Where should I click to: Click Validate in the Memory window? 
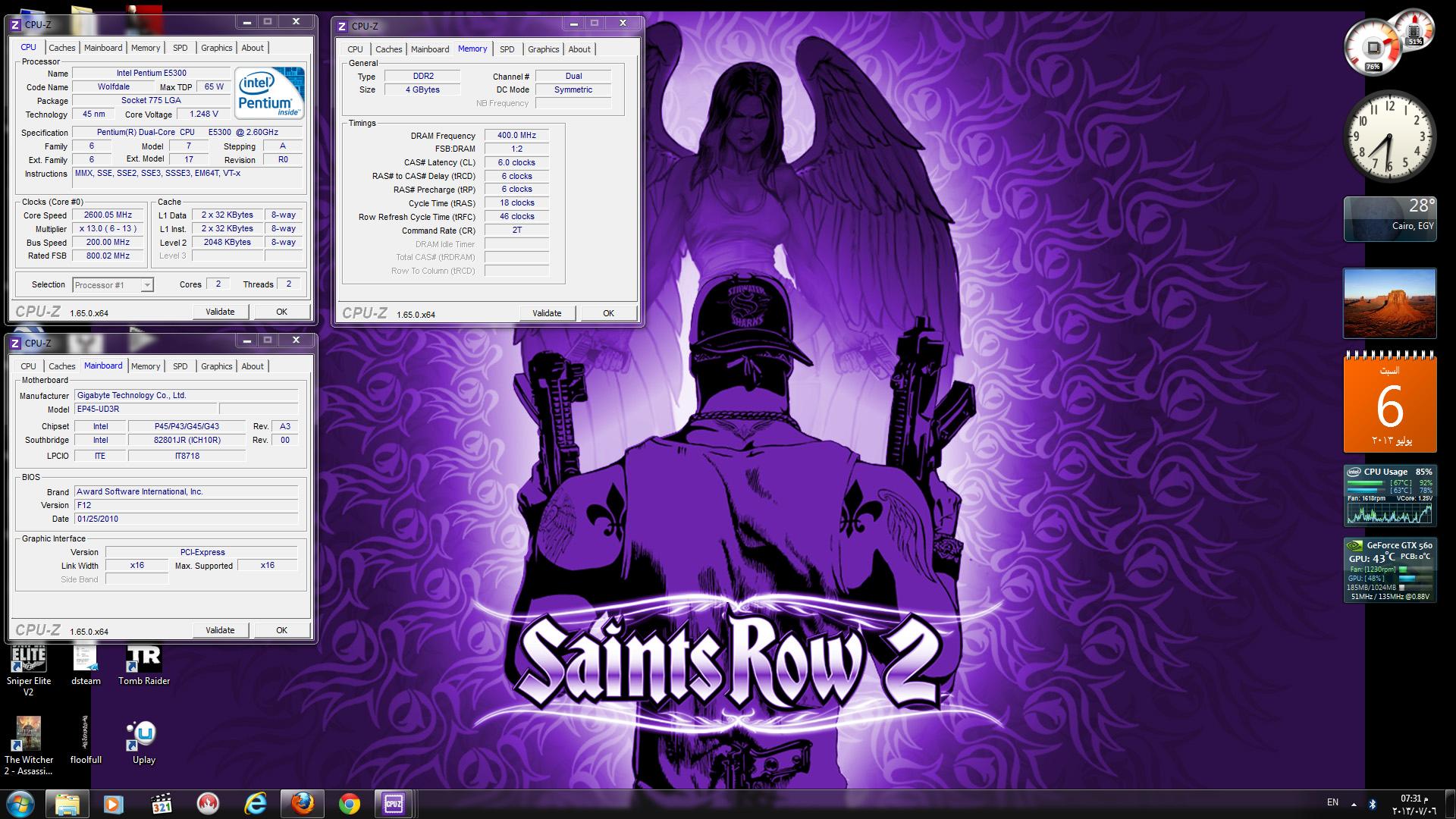547,313
